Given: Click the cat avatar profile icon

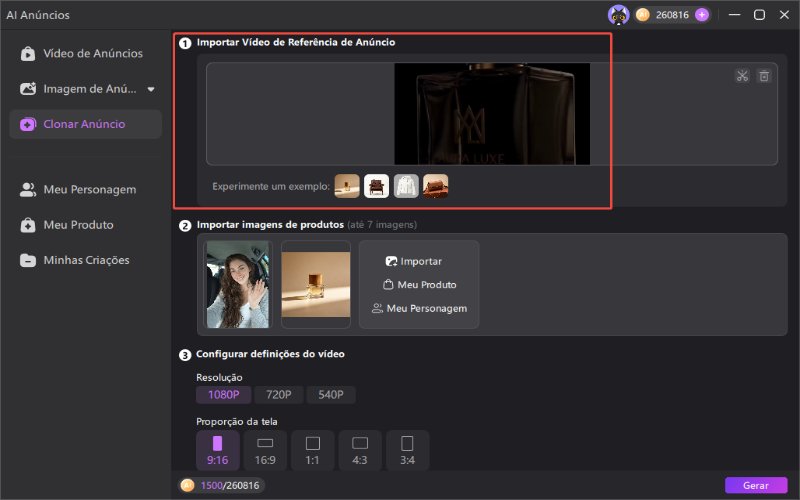Looking at the screenshot, I should point(618,15).
